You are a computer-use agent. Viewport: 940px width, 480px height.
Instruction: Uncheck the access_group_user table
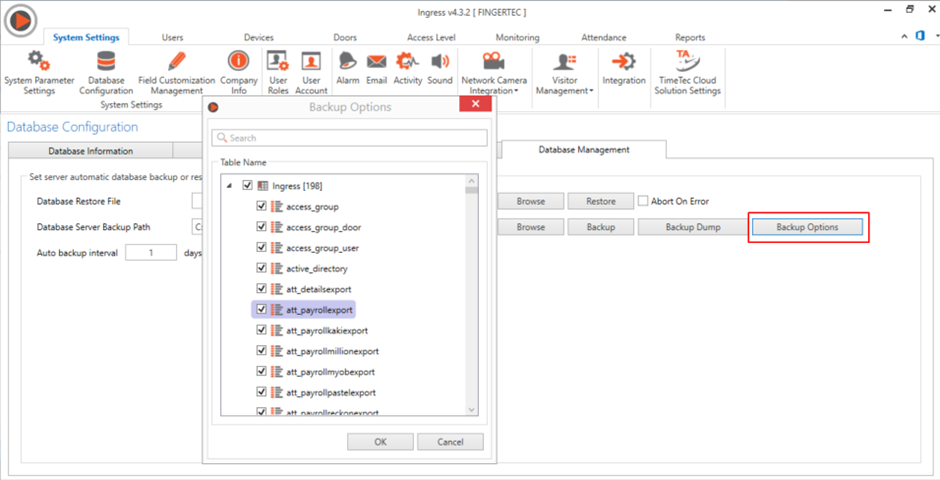pyautogui.click(x=261, y=247)
